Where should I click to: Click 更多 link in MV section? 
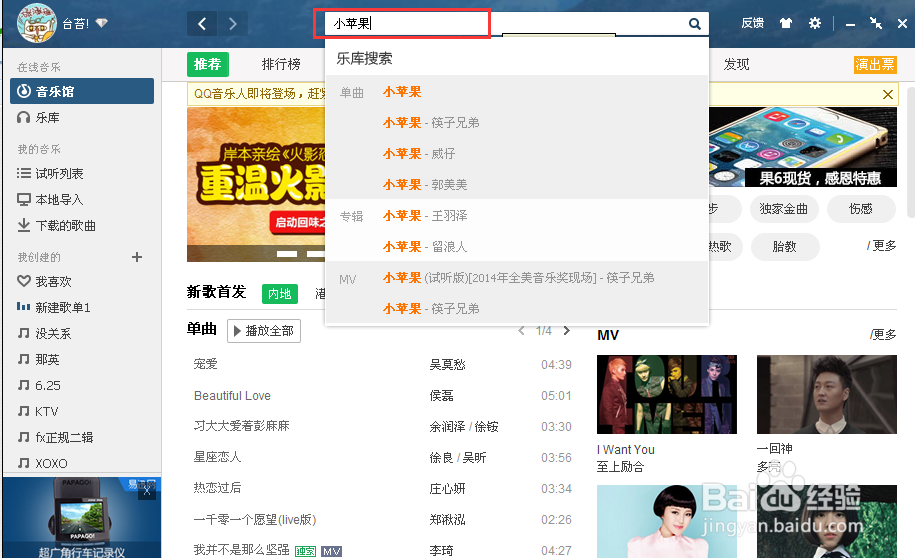point(883,334)
